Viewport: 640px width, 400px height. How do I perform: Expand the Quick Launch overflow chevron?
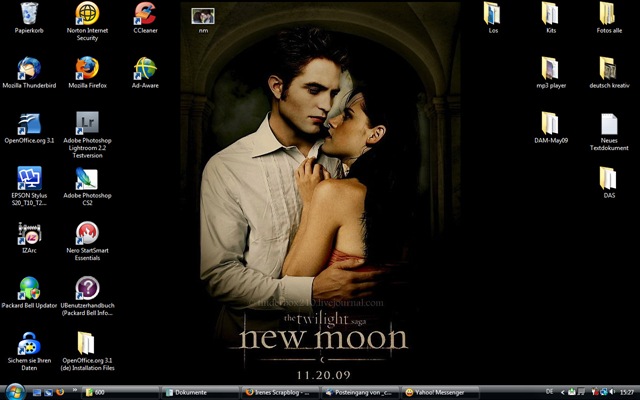(x=75, y=390)
